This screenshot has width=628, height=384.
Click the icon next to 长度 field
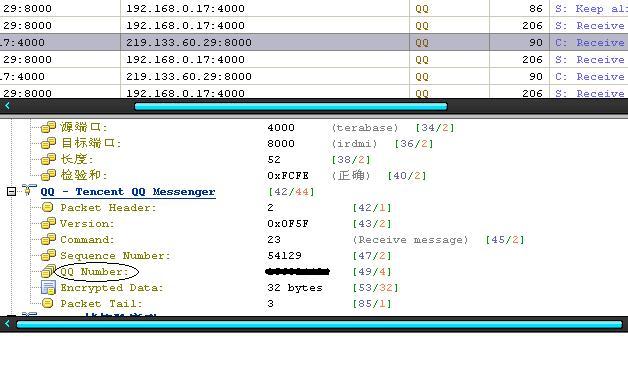pos(48,159)
